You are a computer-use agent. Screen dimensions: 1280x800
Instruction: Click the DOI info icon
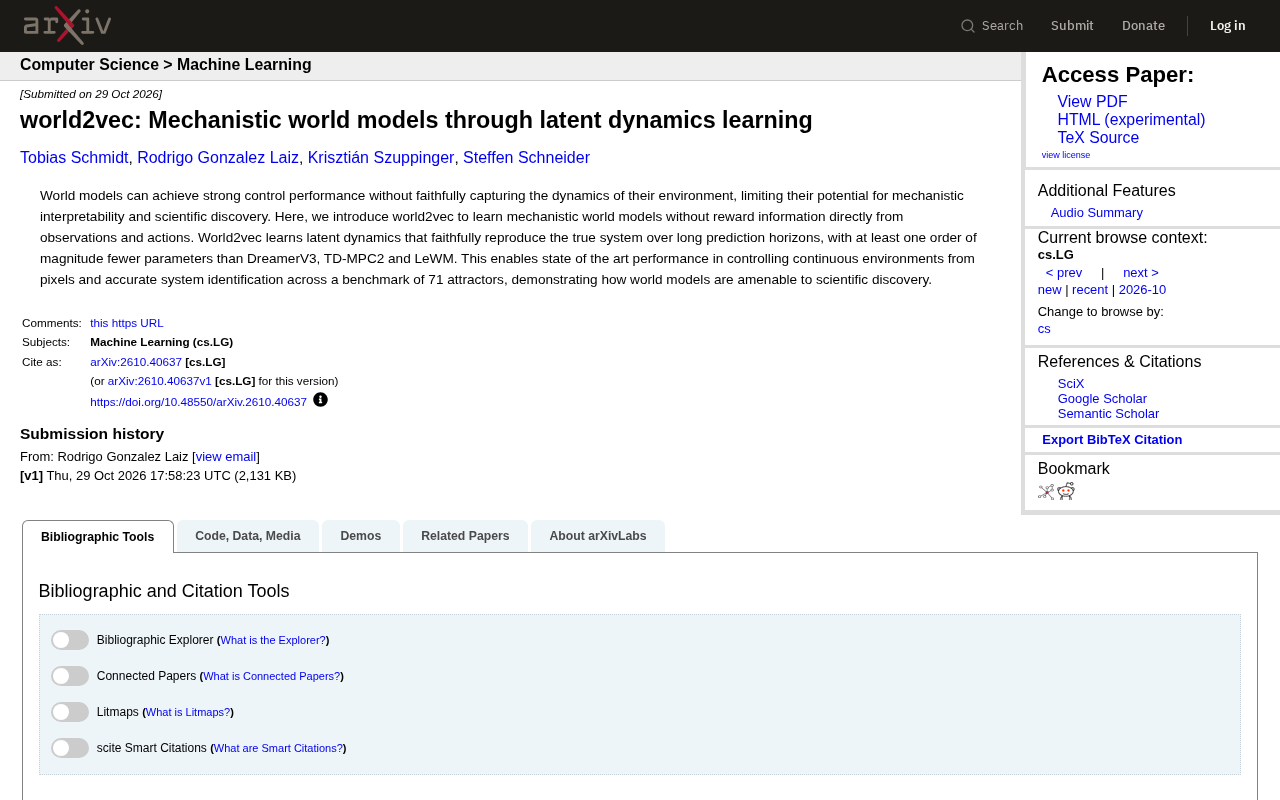click(320, 400)
